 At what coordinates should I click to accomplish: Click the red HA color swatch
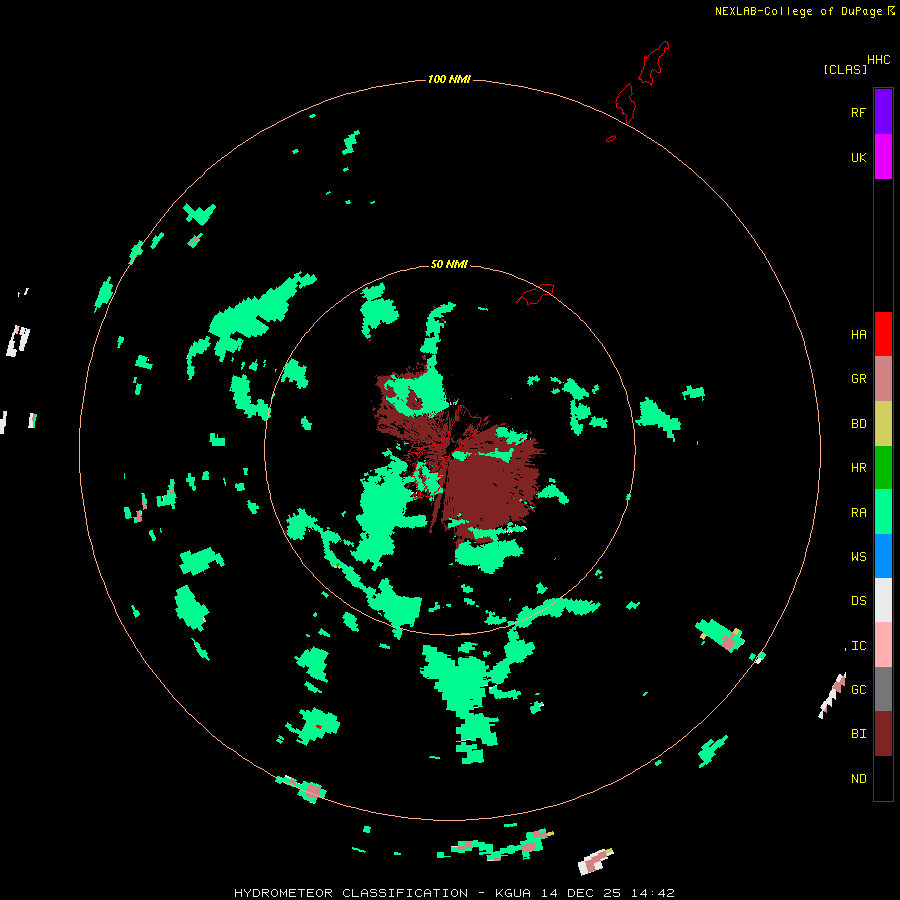pos(883,334)
